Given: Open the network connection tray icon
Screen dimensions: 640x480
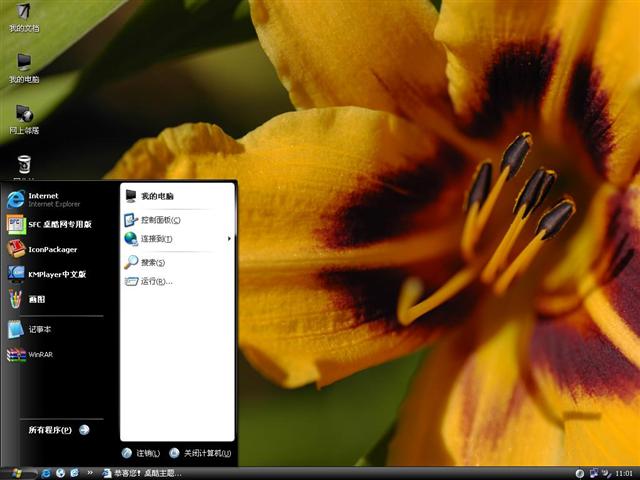Looking at the screenshot, I should 594,473.
